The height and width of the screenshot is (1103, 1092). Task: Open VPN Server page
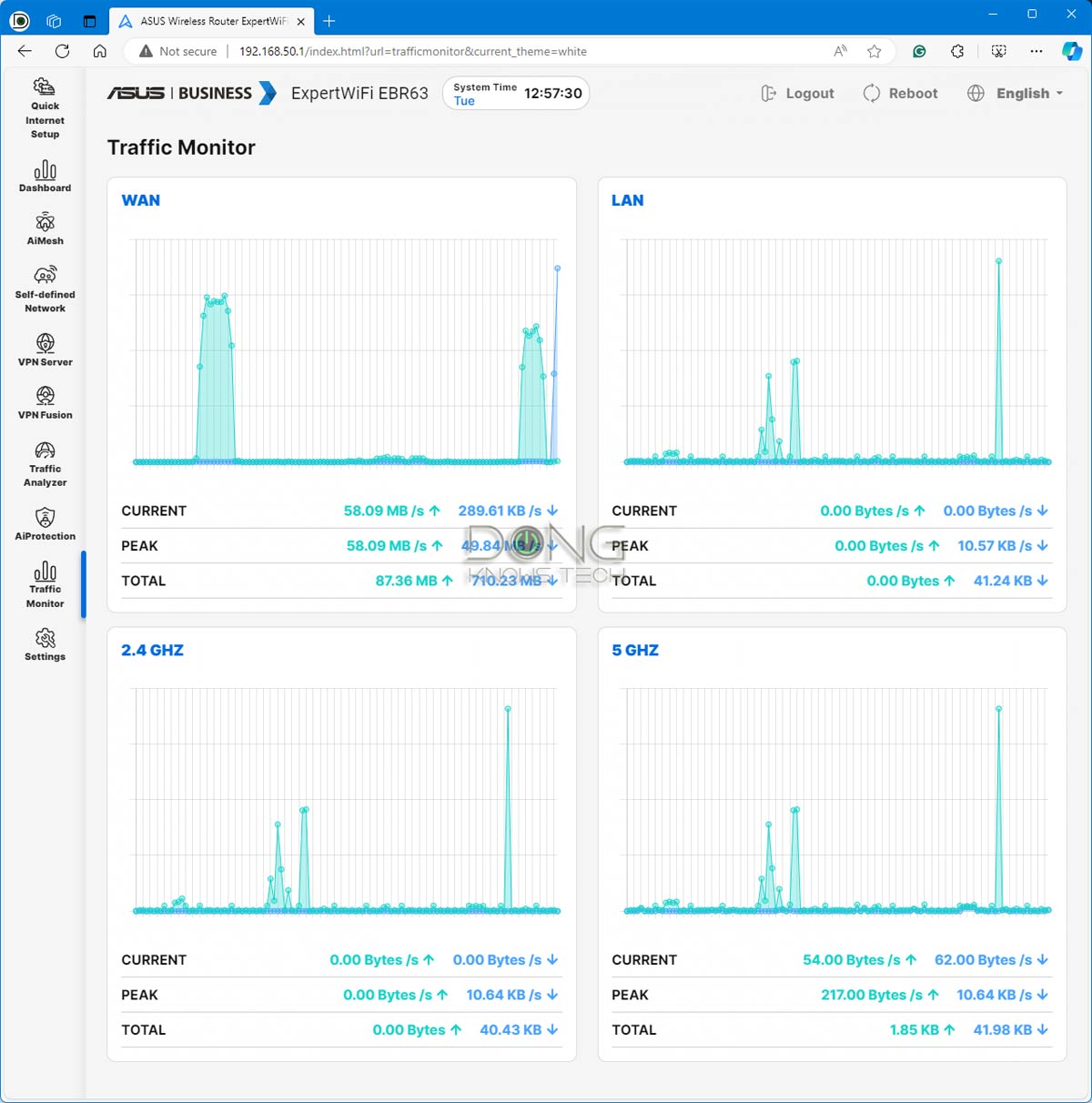coord(45,349)
